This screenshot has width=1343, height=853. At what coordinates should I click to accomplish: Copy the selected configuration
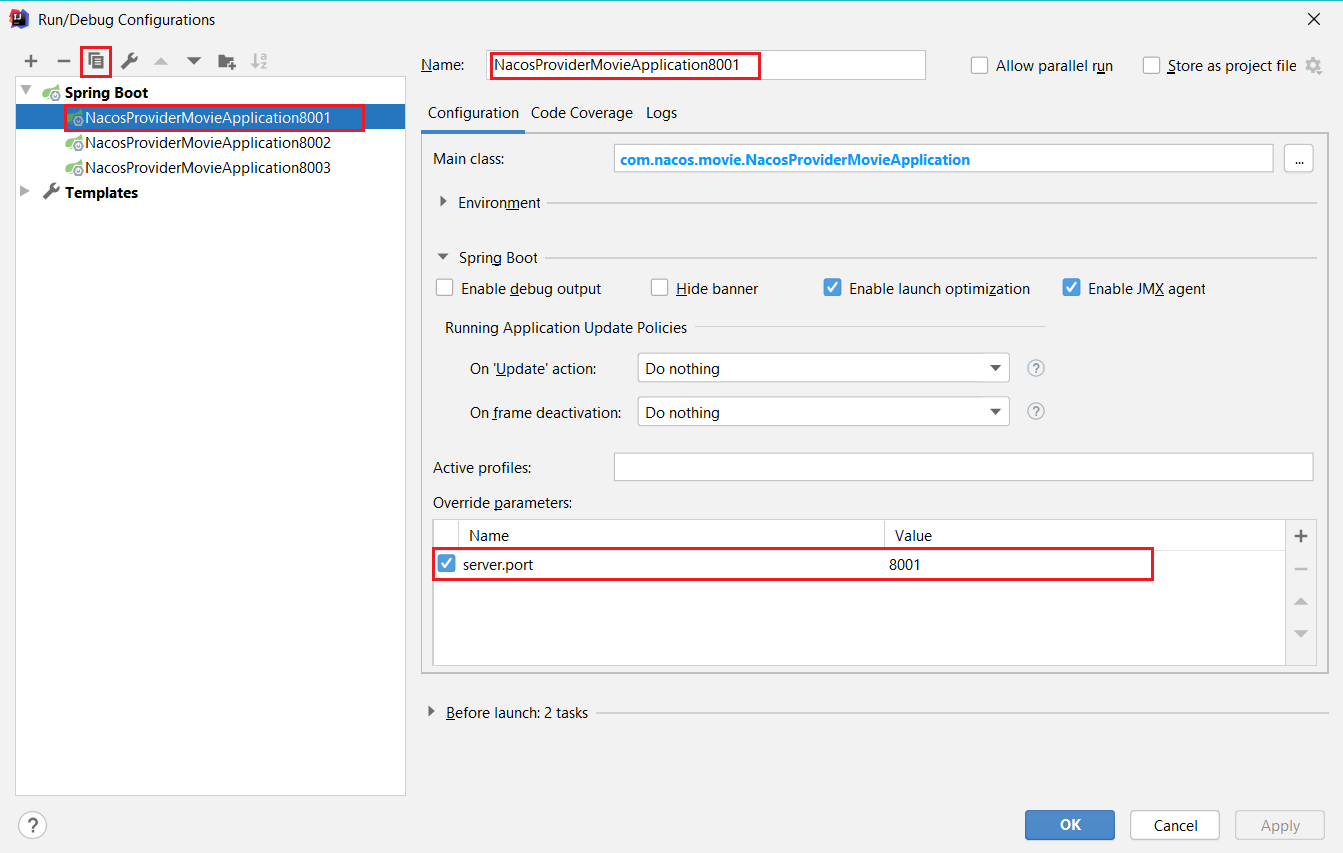pyautogui.click(x=96, y=61)
